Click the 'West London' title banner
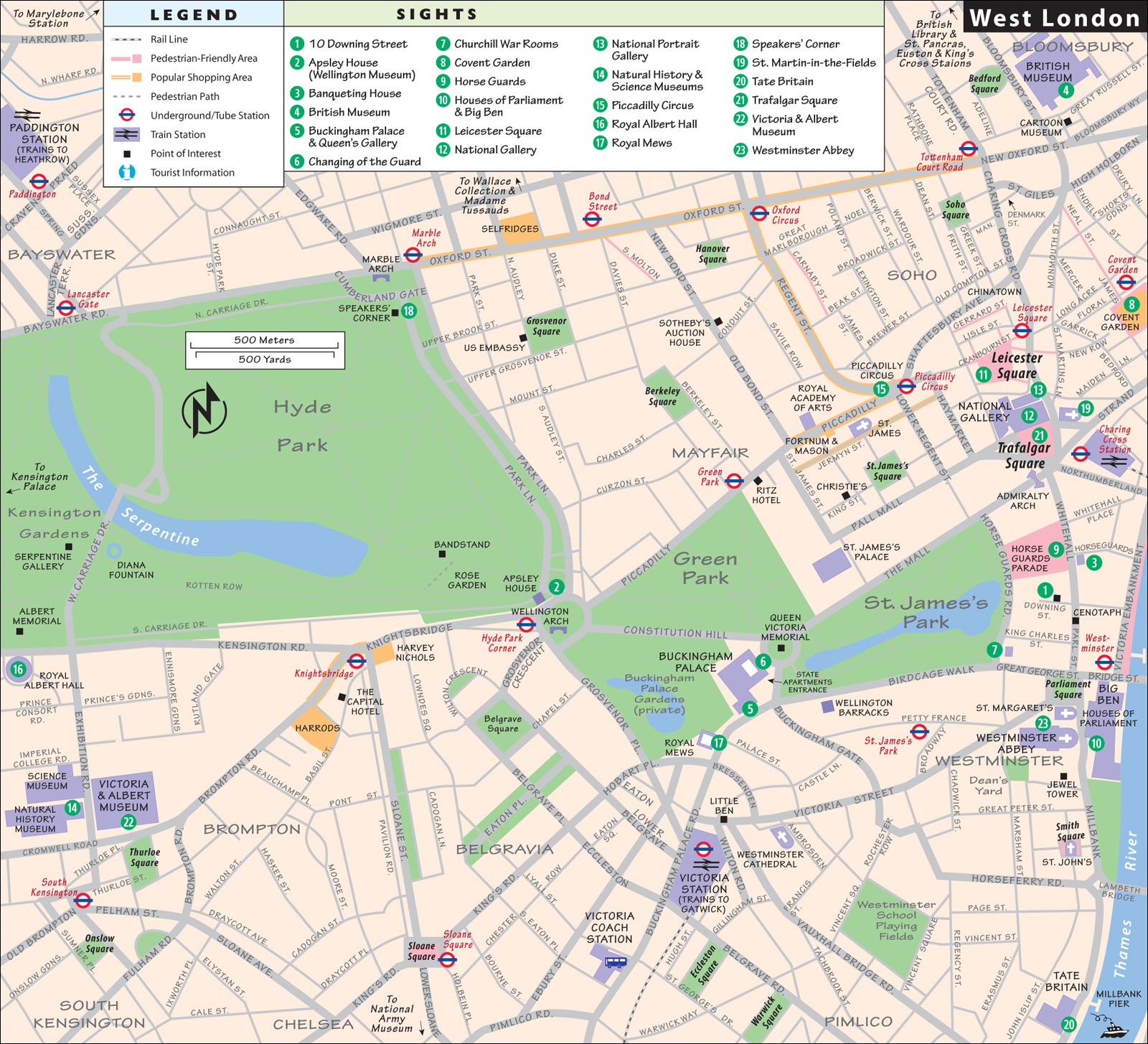This screenshot has width=1148, height=1044. tap(1055, 18)
